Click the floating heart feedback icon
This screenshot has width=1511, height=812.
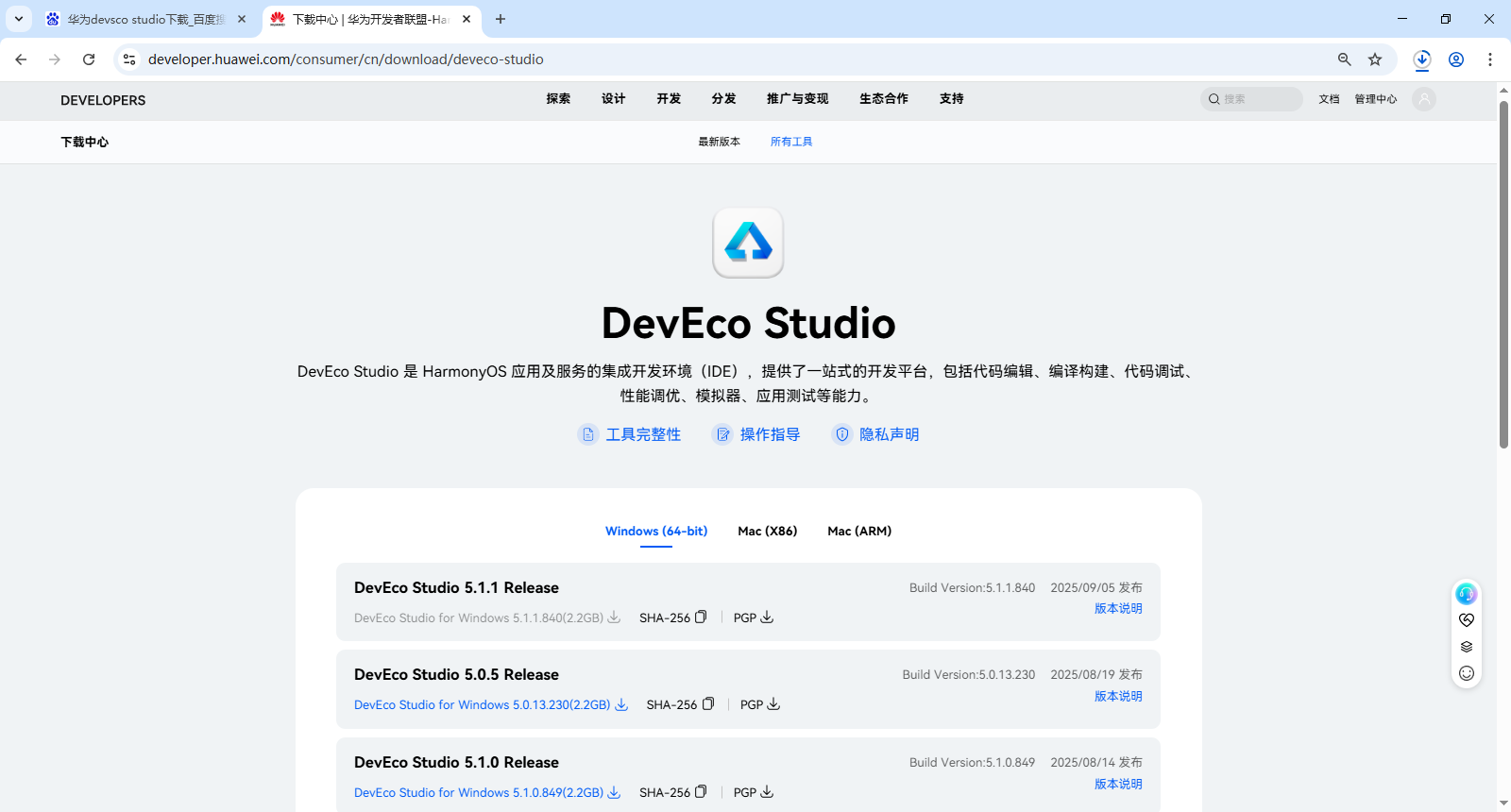point(1467,620)
